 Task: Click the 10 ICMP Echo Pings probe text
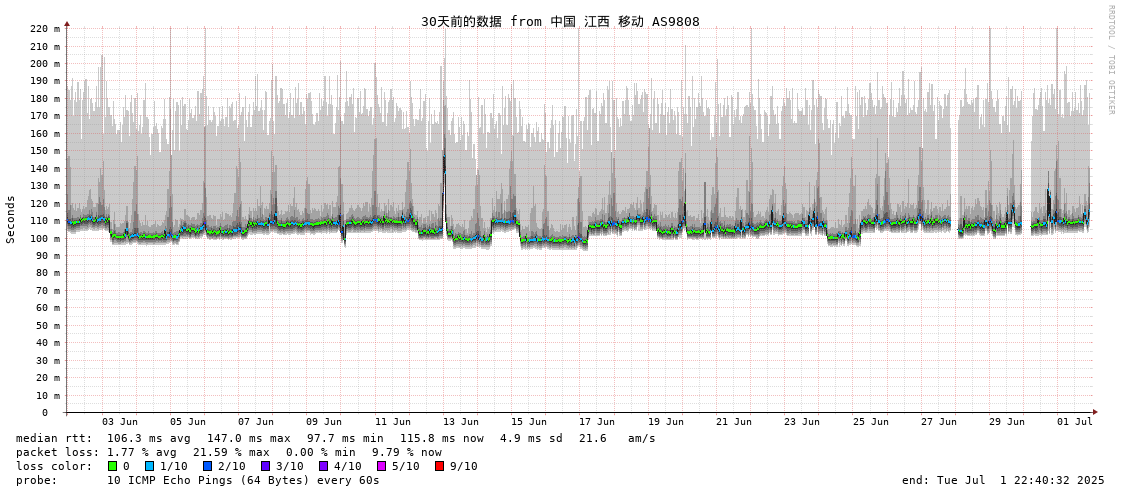[243, 480]
